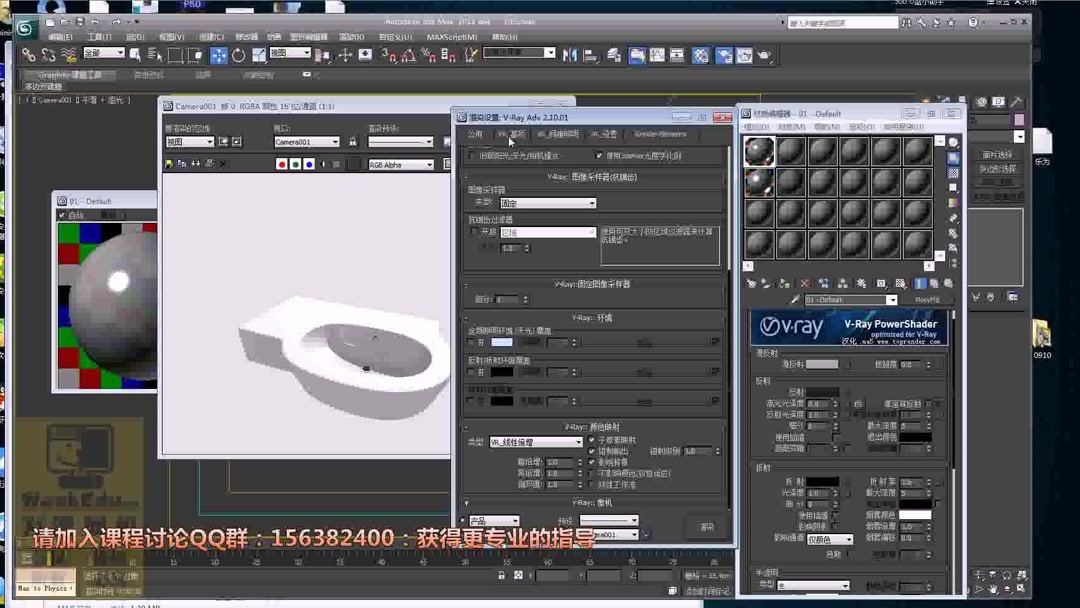Screen dimensions: 1080x608
Task: Click the Go to Parent icon in Material Editor
Action: [x=934, y=283]
